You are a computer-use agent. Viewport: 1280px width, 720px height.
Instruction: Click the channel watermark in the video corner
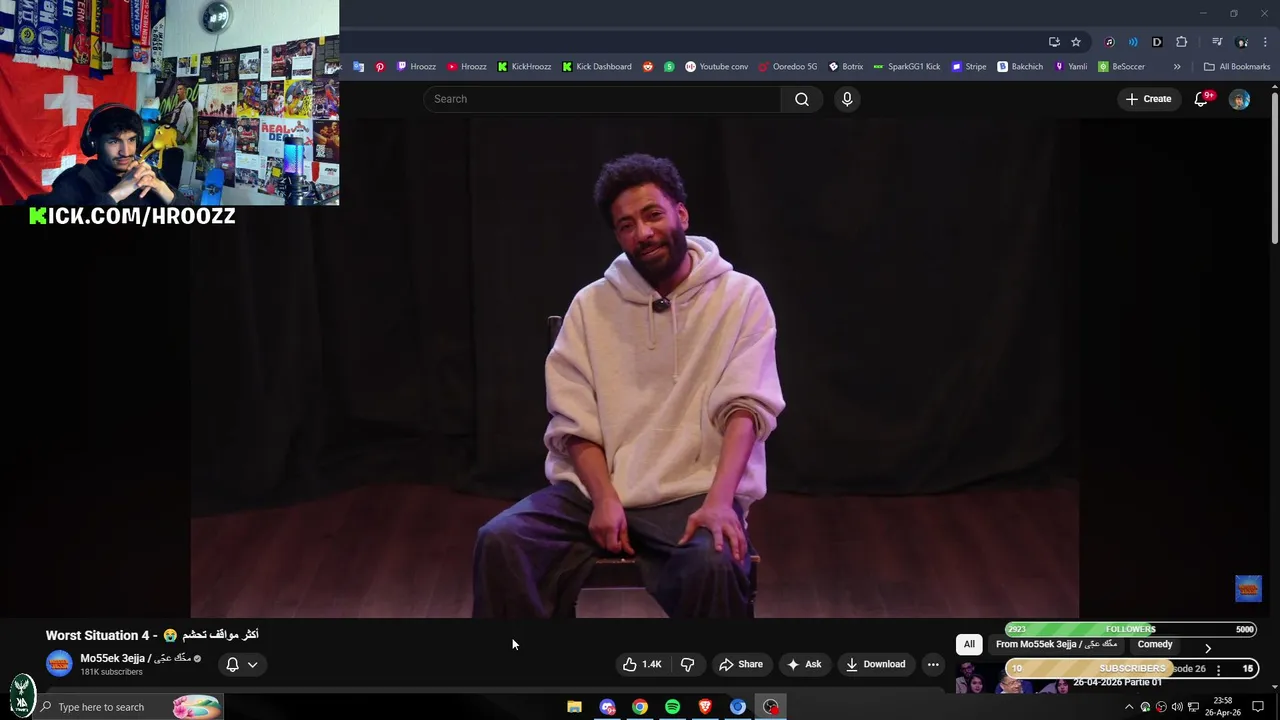point(1248,588)
